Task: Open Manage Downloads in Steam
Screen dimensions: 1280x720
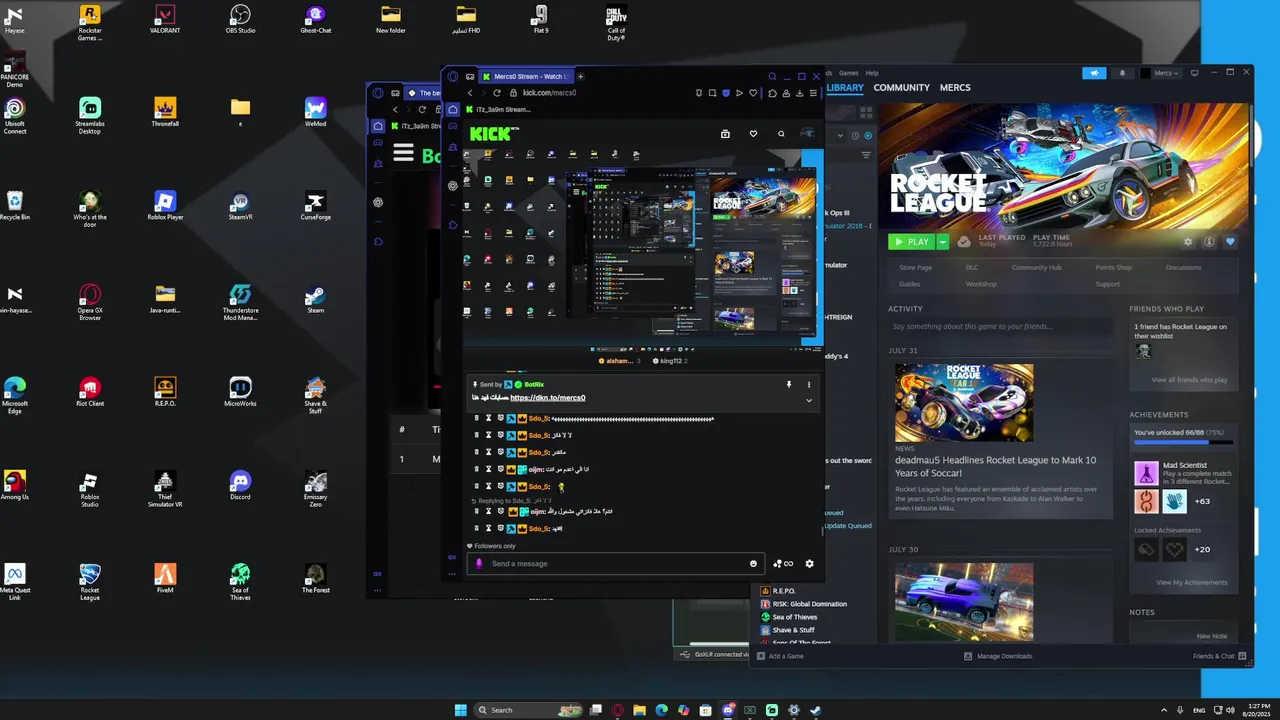Action: point(998,656)
